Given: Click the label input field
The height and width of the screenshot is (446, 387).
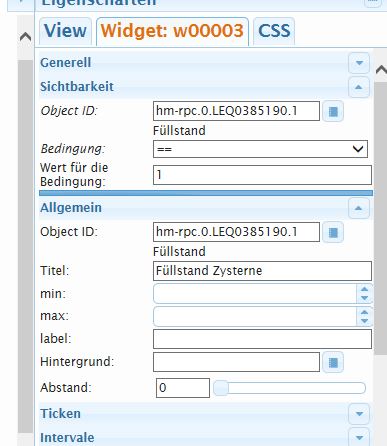Looking at the screenshot, I should point(262,339).
